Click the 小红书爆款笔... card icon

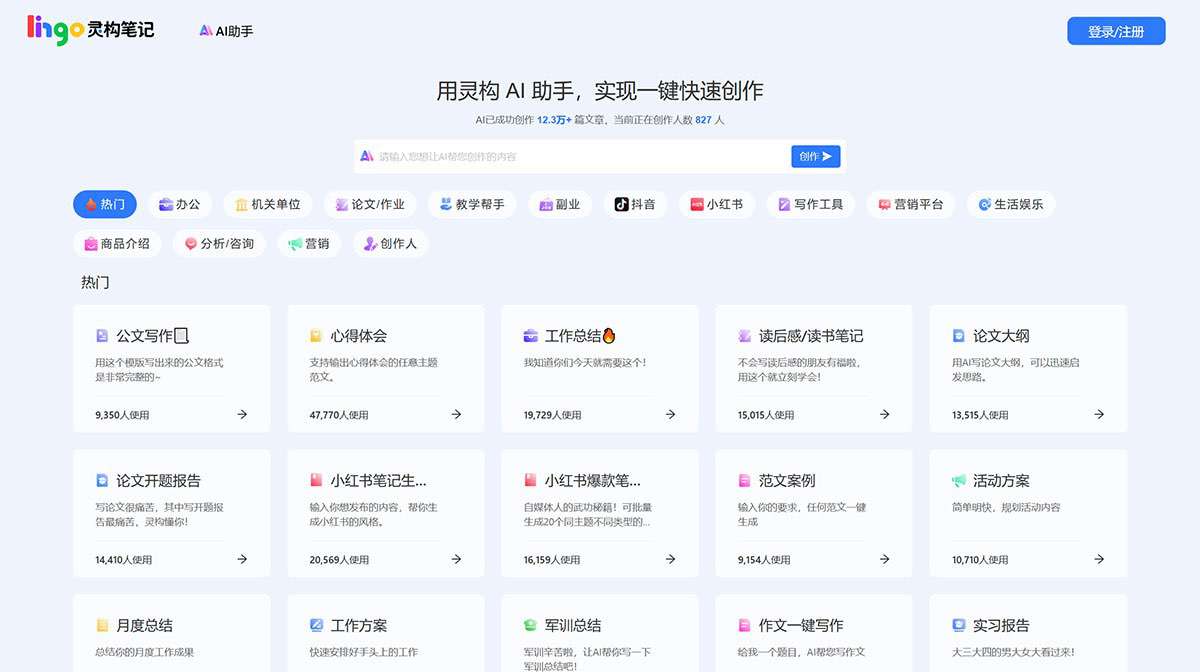click(x=531, y=480)
